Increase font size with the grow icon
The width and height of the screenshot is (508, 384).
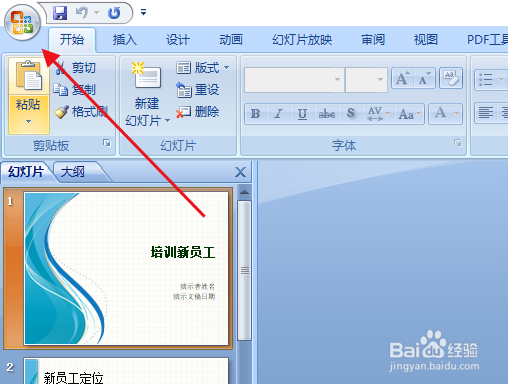click(x=402, y=79)
